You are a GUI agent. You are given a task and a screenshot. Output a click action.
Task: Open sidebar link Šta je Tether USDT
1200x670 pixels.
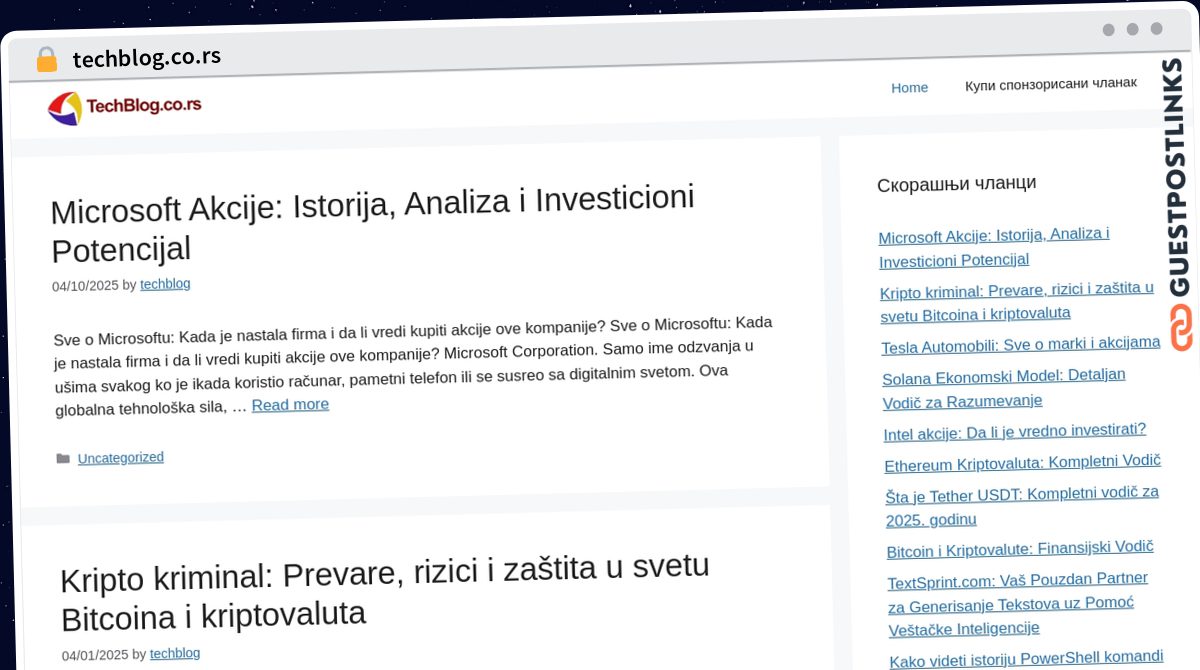[x=1022, y=506]
